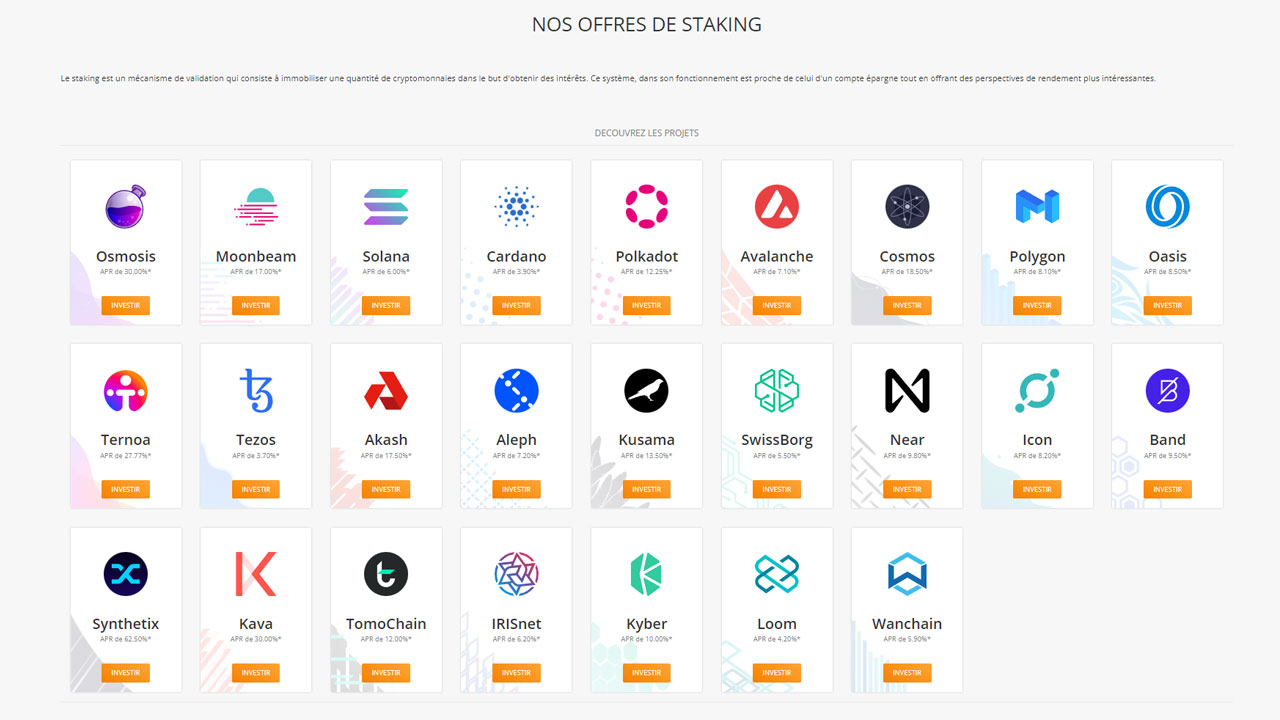Click the Polygon logo icon

click(1037, 205)
